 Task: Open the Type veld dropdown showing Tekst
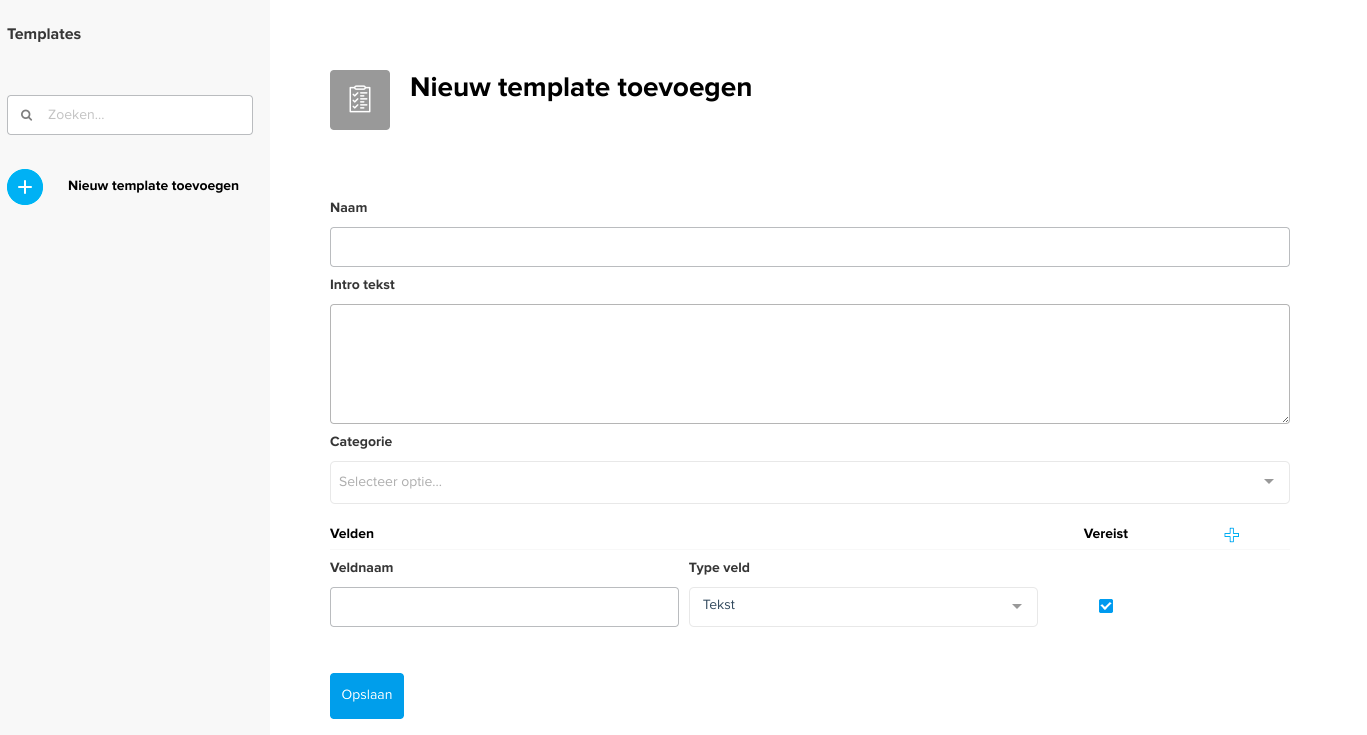[x=863, y=606]
